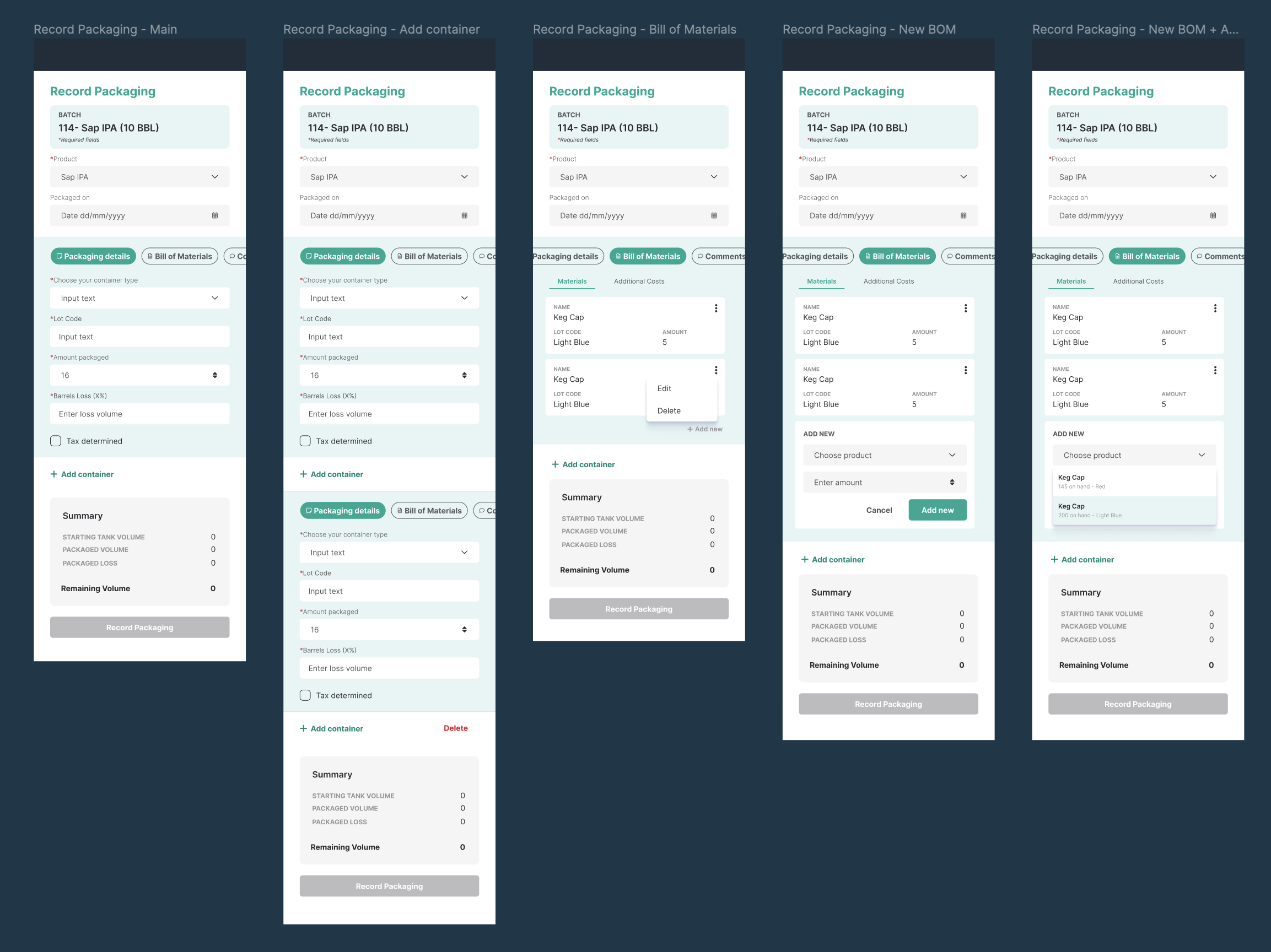Expand Choose product dropdown in New BOM screen
1271x952 pixels.
click(x=884, y=455)
